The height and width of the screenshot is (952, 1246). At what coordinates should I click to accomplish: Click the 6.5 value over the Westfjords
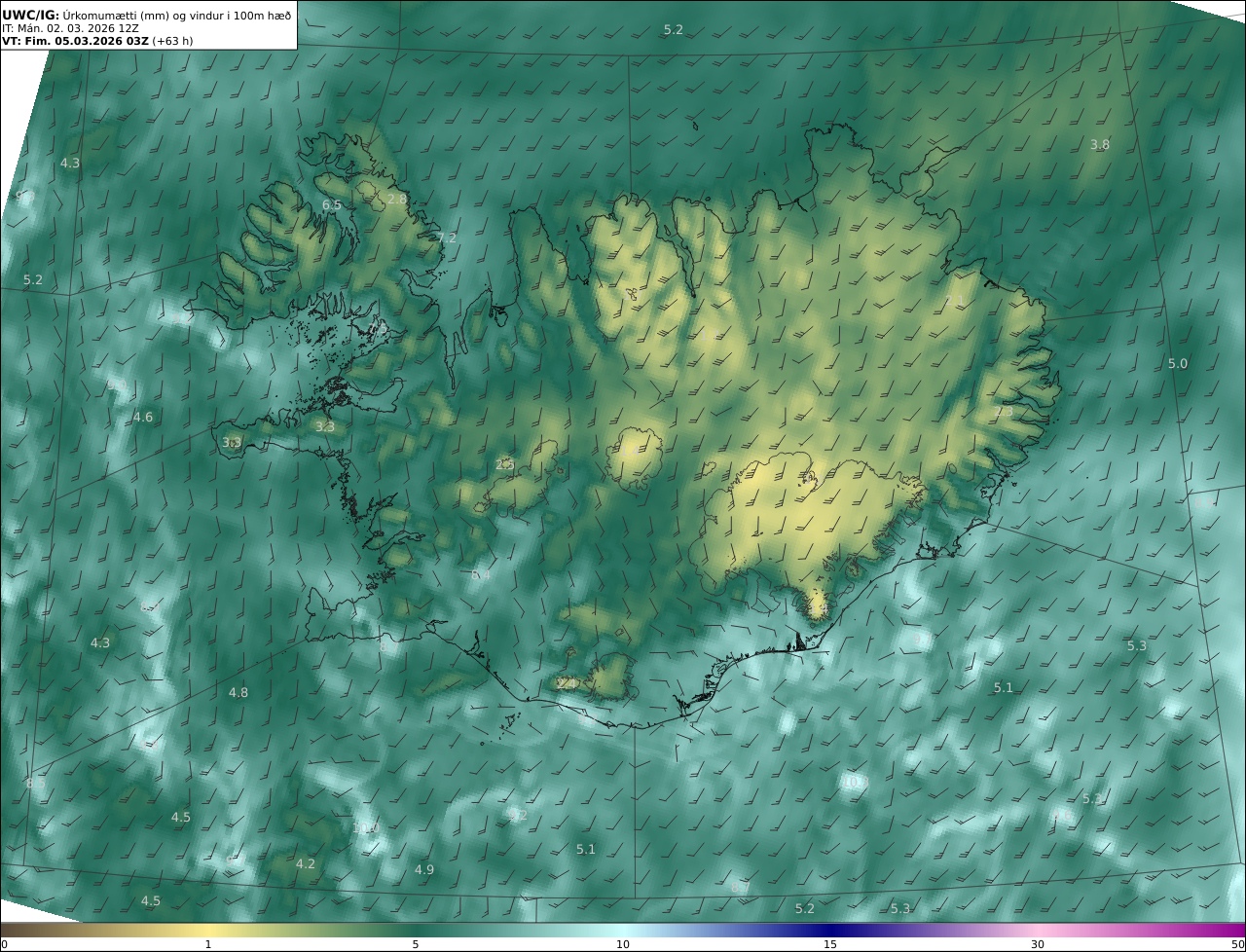pos(332,205)
